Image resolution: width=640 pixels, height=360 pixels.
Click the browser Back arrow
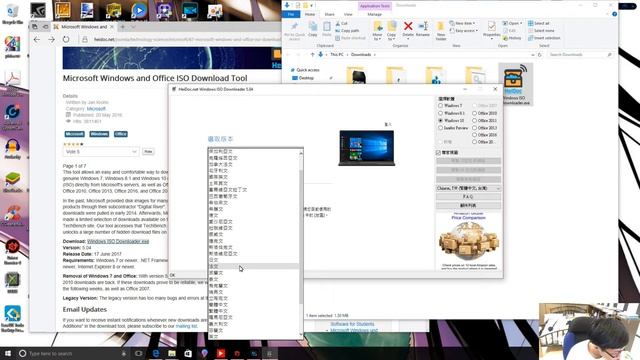coord(37,40)
